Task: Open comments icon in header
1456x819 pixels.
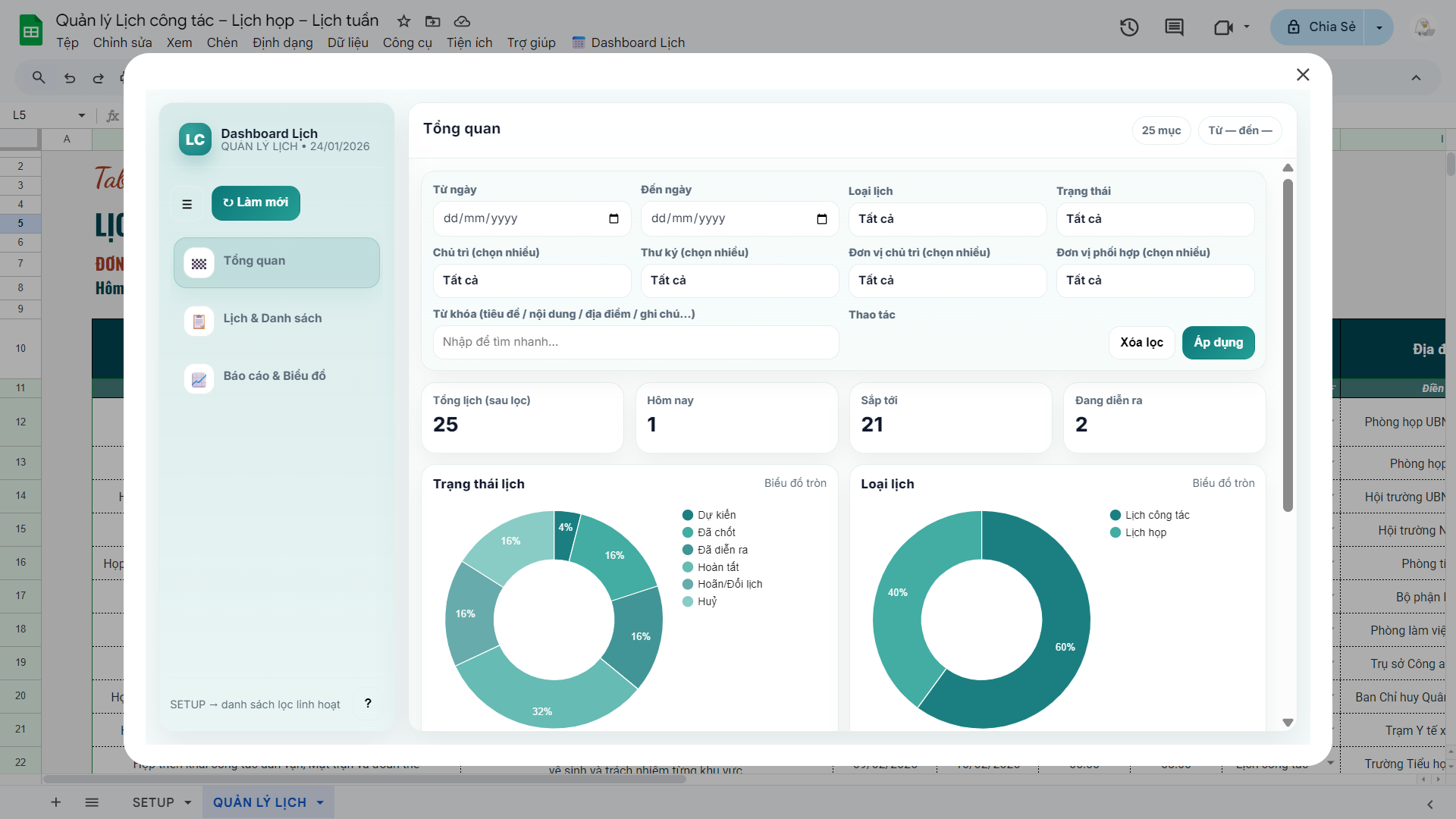Action: click(1174, 28)
